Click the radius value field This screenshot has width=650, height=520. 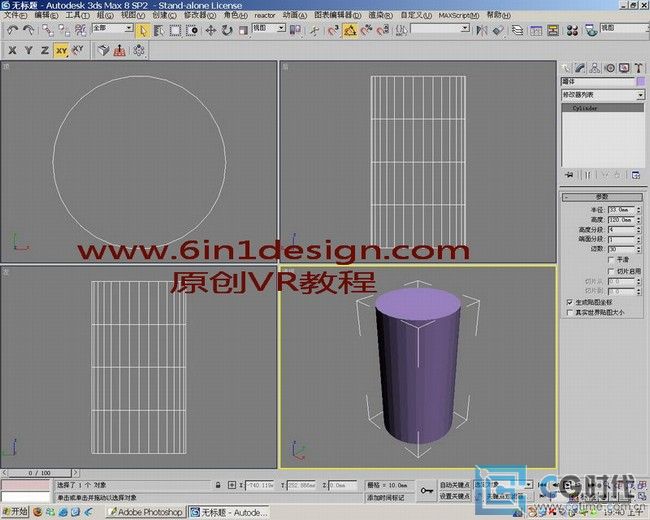tap(621, 209)
